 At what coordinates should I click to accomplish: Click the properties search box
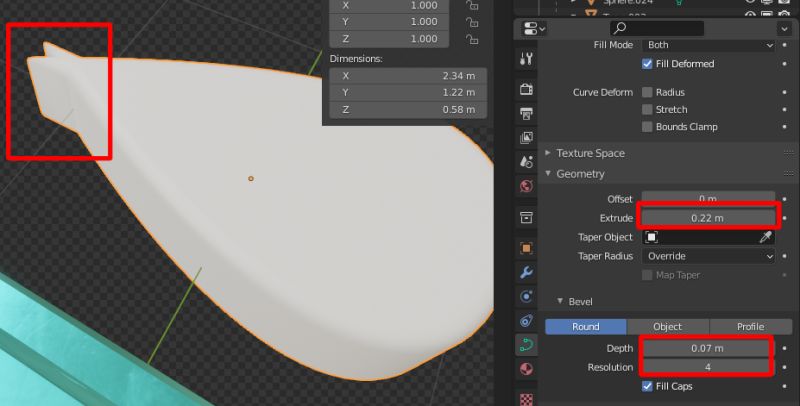pos(657,29)
